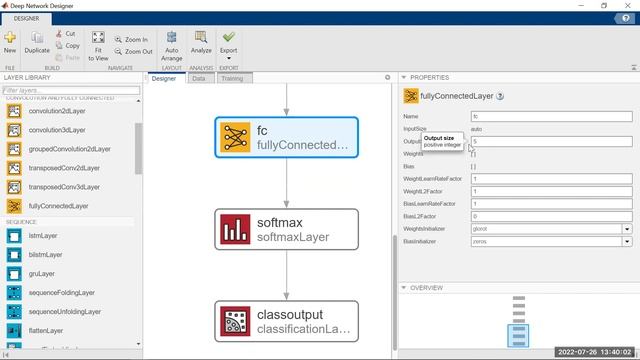The height and width of the screenshot is (360, 640).
Task: Open fullyConnectedLayer help icon in properties
Action: [x=500, y=96]
